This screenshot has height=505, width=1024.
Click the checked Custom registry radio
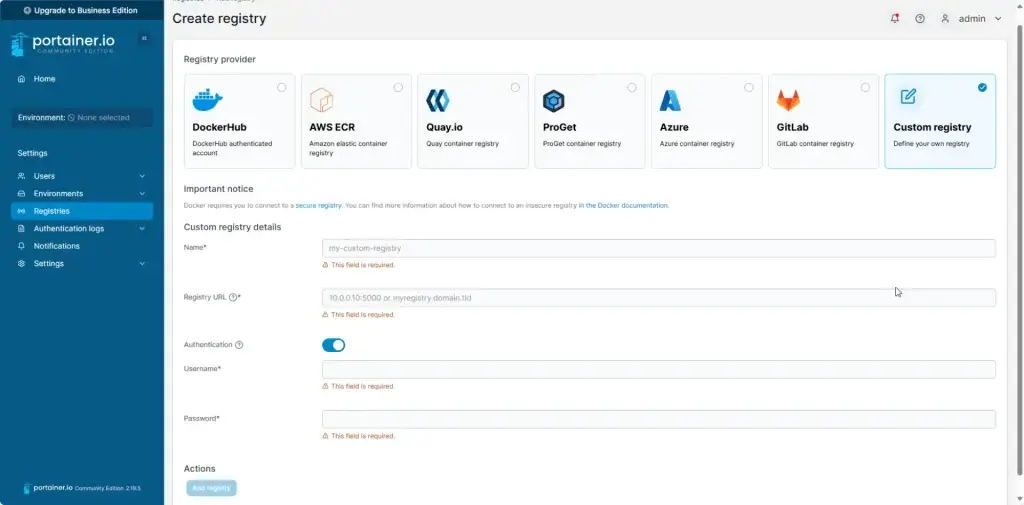982,88
